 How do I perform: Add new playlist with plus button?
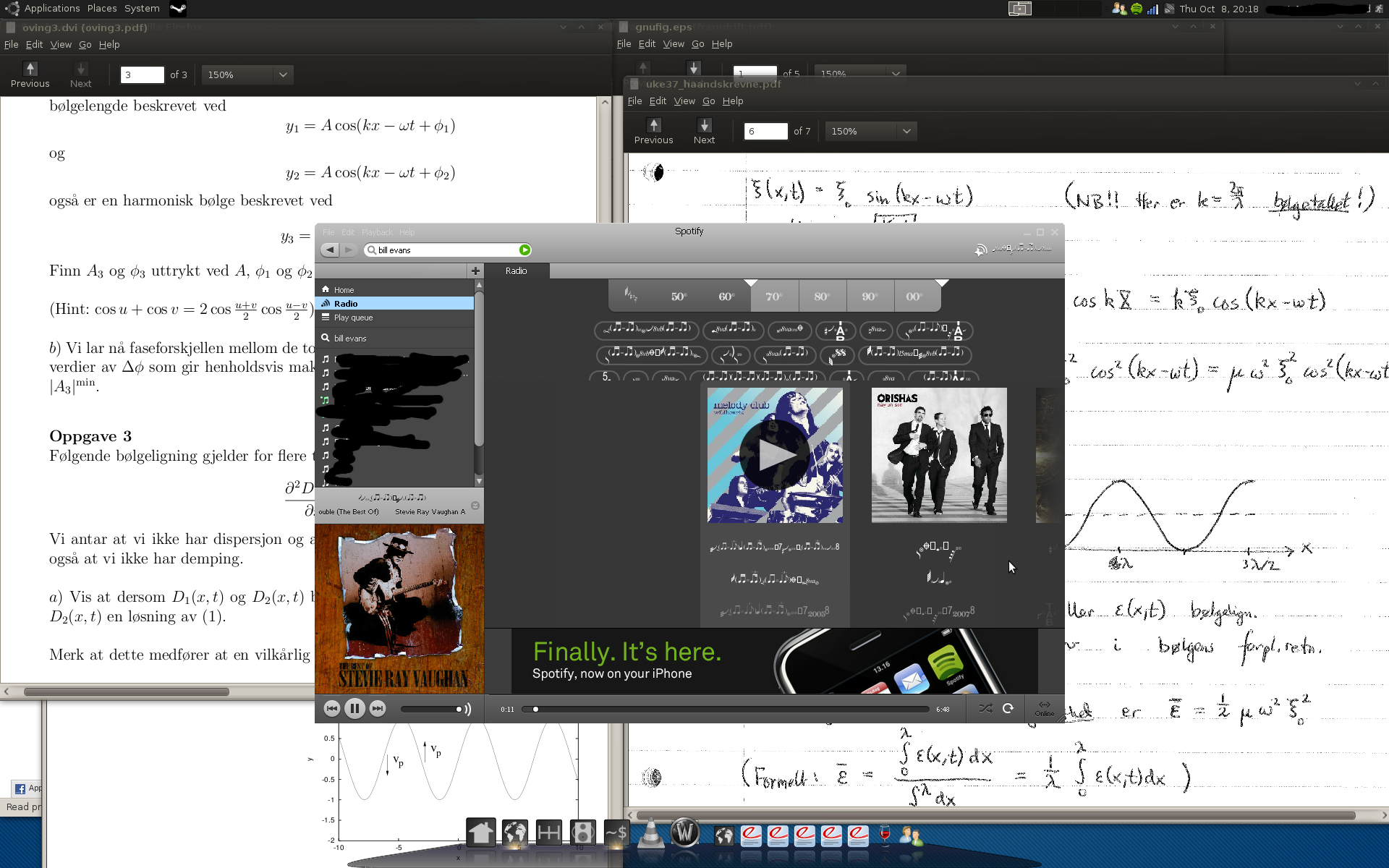point(475,271)
